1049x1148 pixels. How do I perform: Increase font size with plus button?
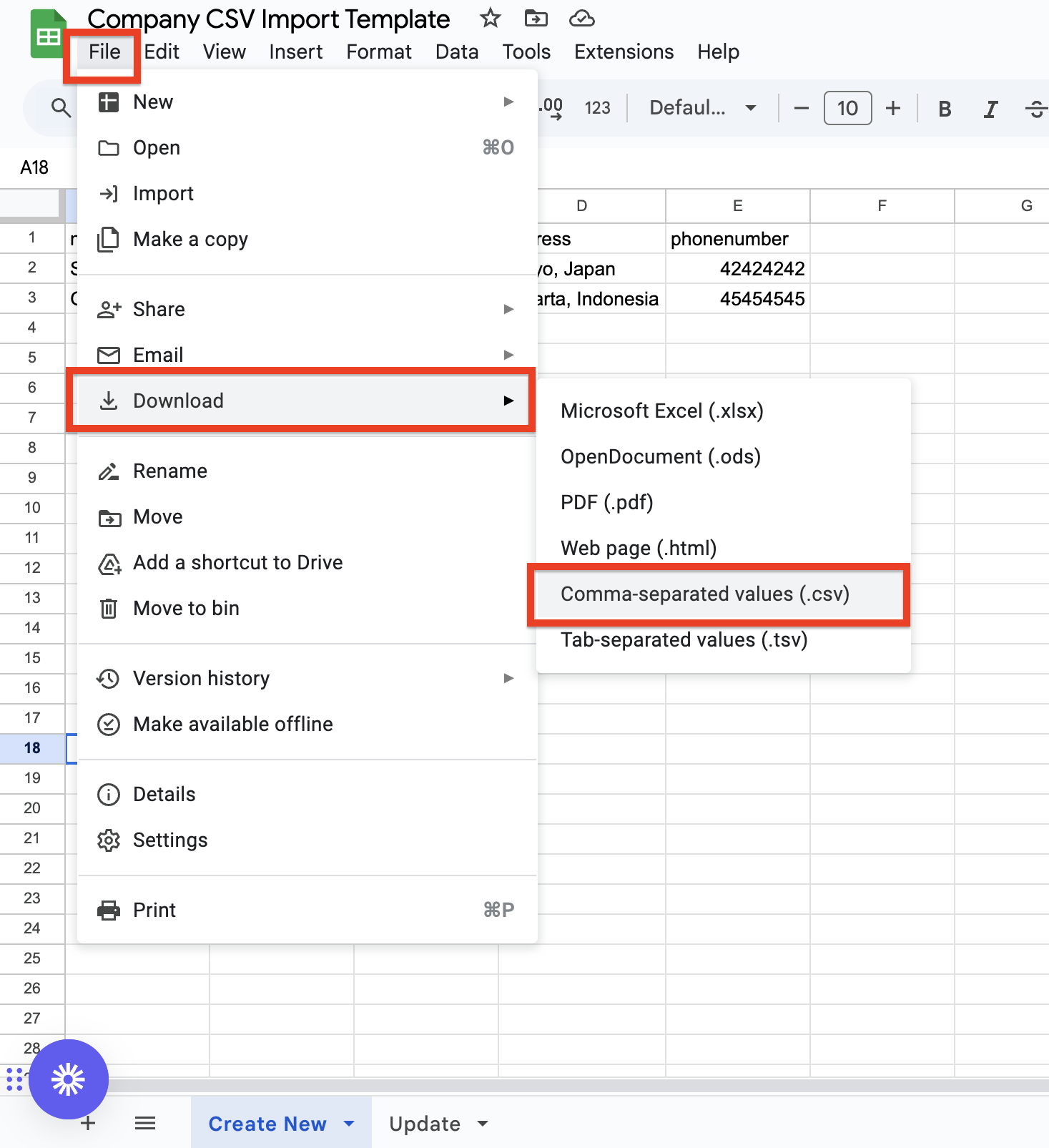[893, 109]
